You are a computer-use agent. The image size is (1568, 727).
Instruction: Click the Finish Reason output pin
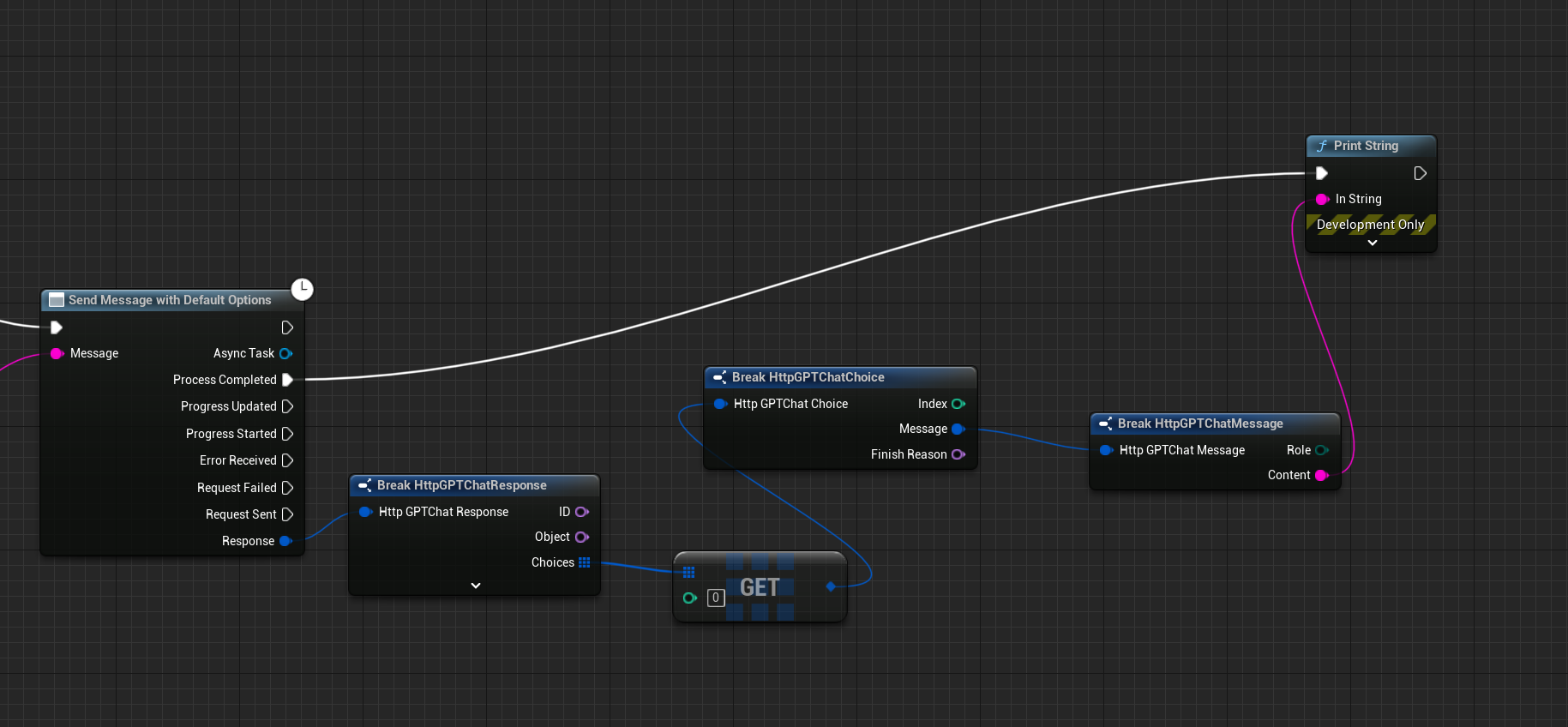point(958,454)
